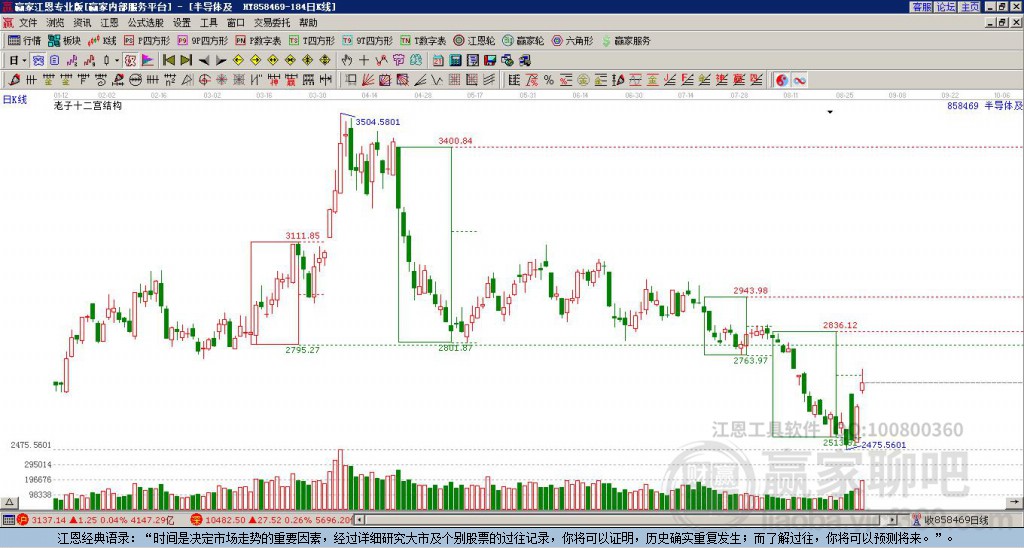Click the n² grid tool icon
This screenshot has width=1024, height=548.
[170, 80]
